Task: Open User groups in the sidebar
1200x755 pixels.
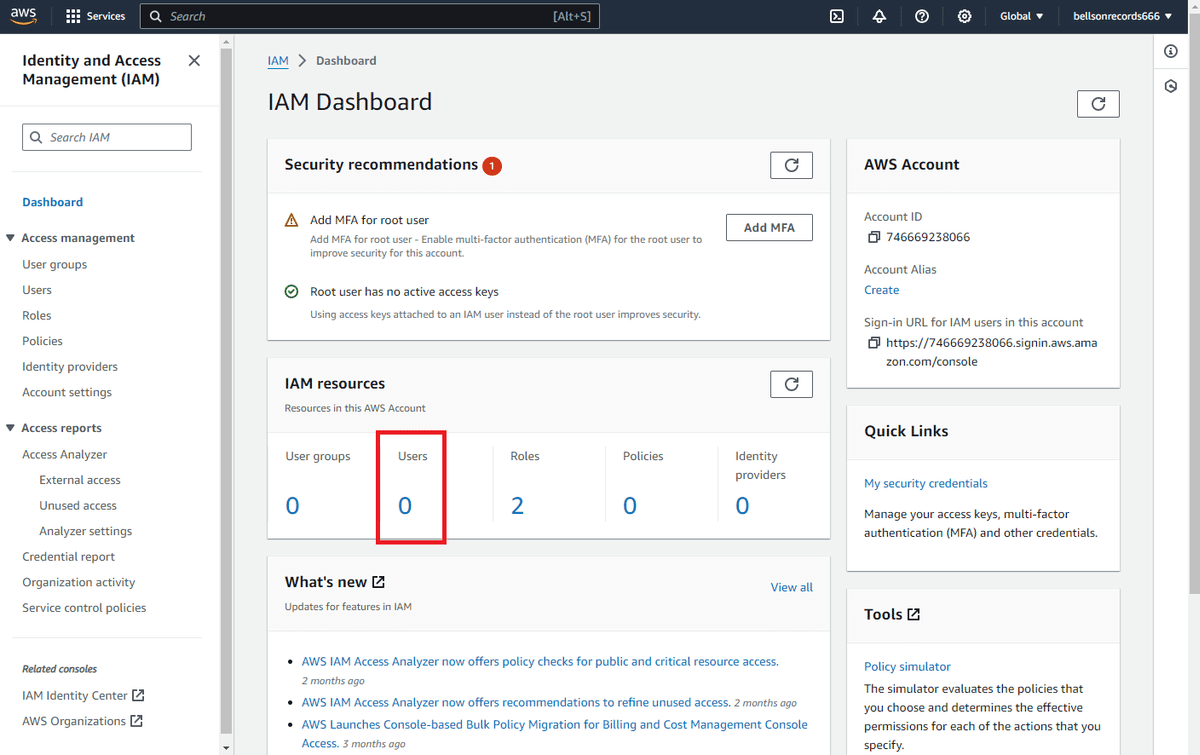Action: pyautogui.click(x=55, y=265)
